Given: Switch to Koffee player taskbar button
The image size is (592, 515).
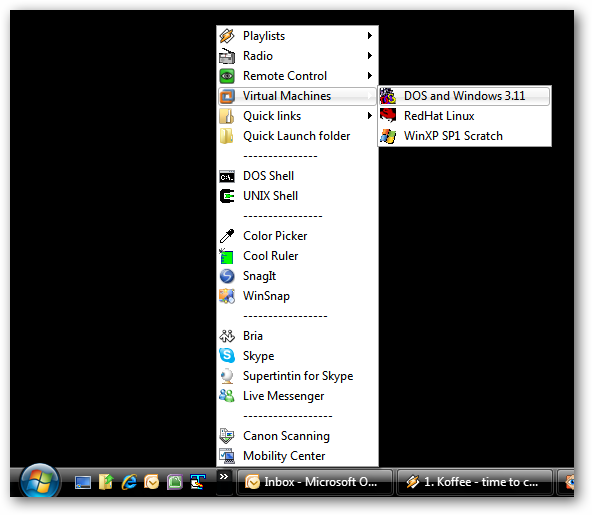Looking at the screenshot, I should pos(475,482).
